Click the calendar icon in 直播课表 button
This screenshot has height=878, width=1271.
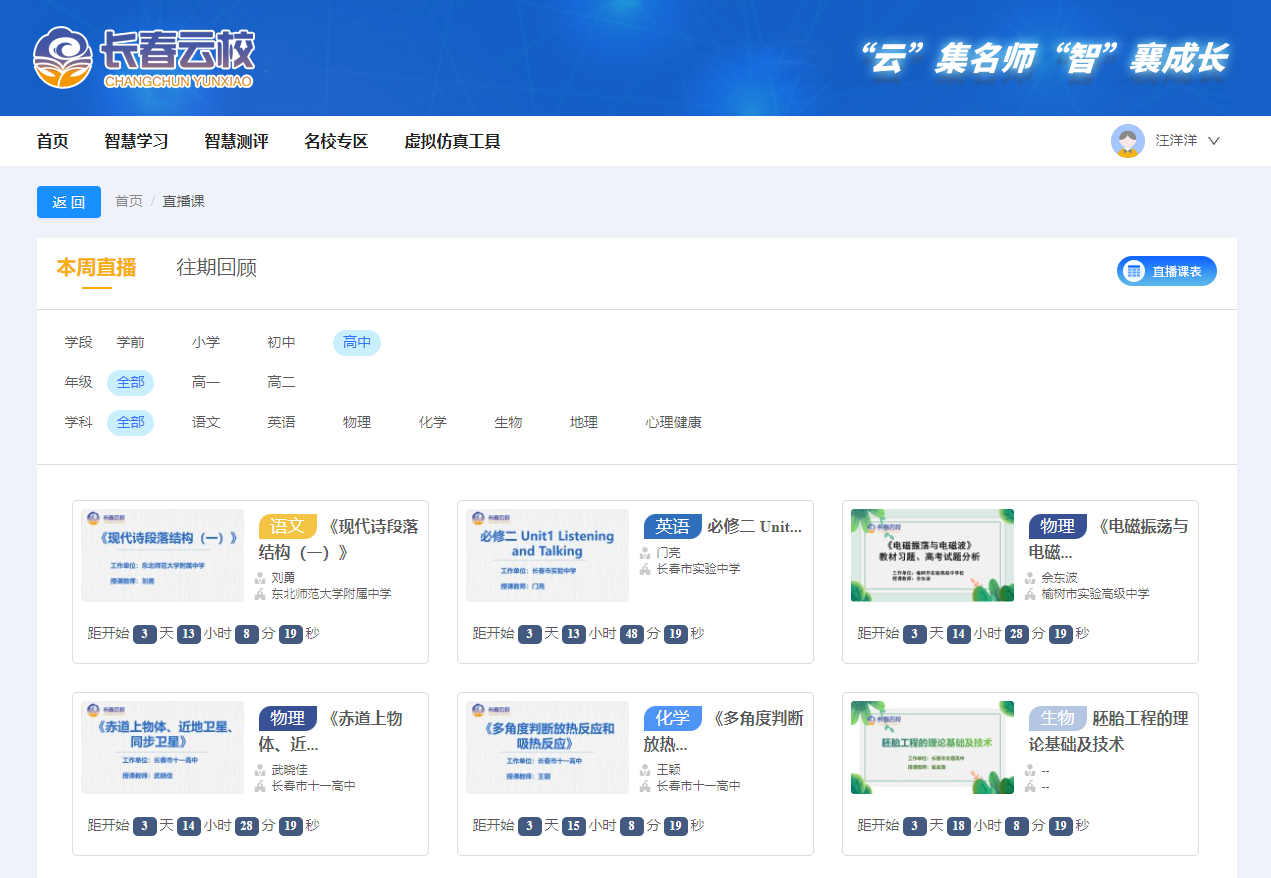point(1134,271)
